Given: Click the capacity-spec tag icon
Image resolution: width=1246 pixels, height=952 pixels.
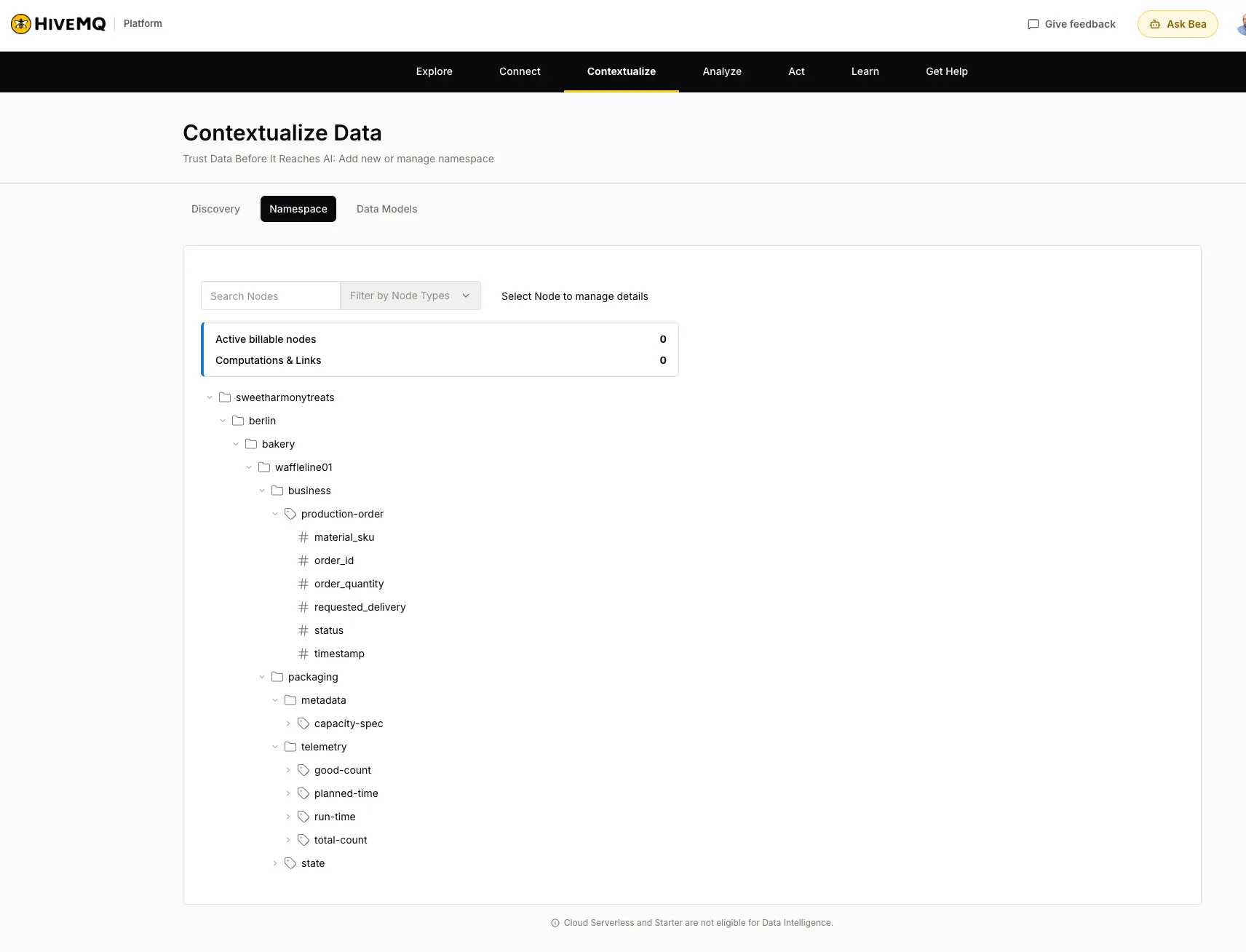Looking at the screenshot, I should (x=303, y=723).
